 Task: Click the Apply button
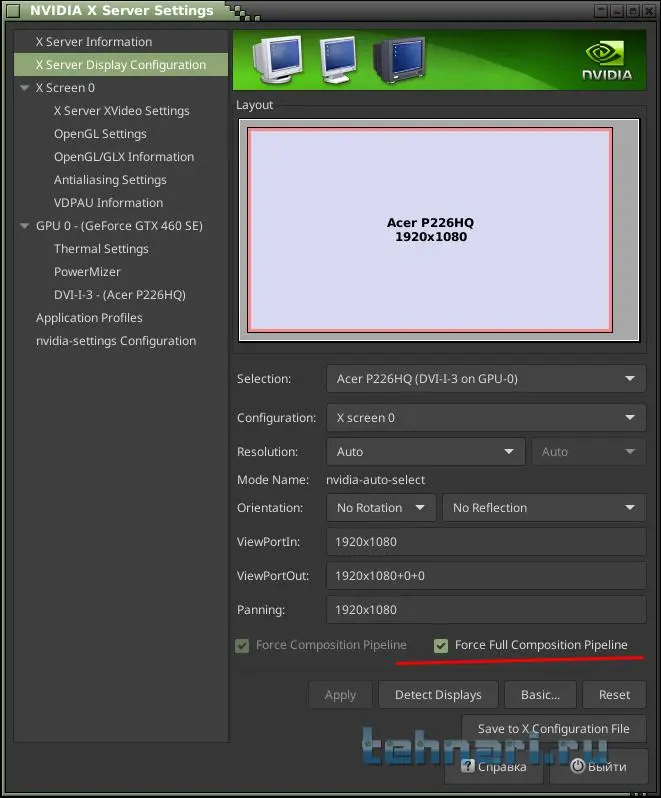point(340,695)
